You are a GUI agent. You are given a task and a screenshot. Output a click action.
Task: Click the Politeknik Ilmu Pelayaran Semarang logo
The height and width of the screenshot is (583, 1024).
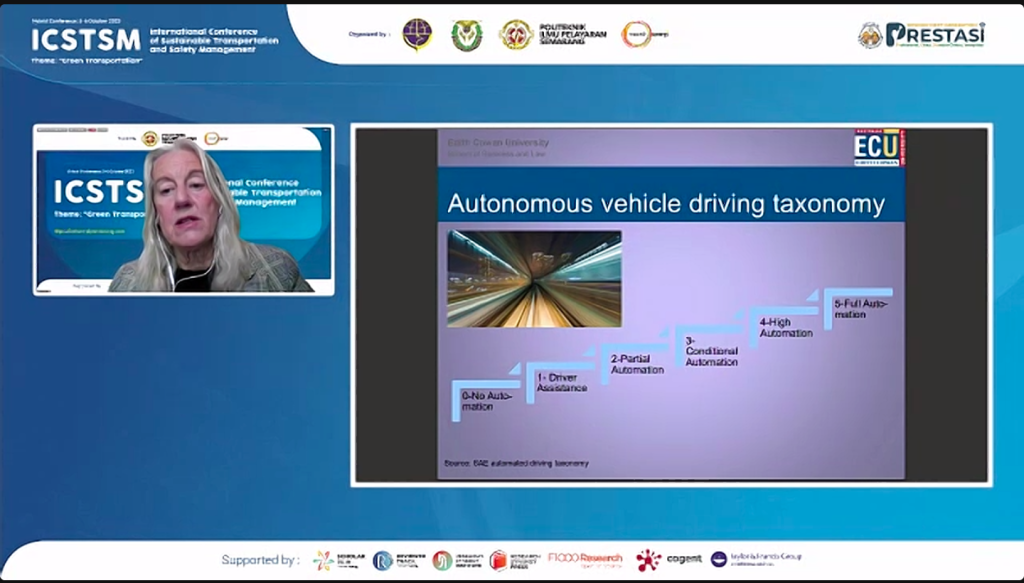pos(552,34)
